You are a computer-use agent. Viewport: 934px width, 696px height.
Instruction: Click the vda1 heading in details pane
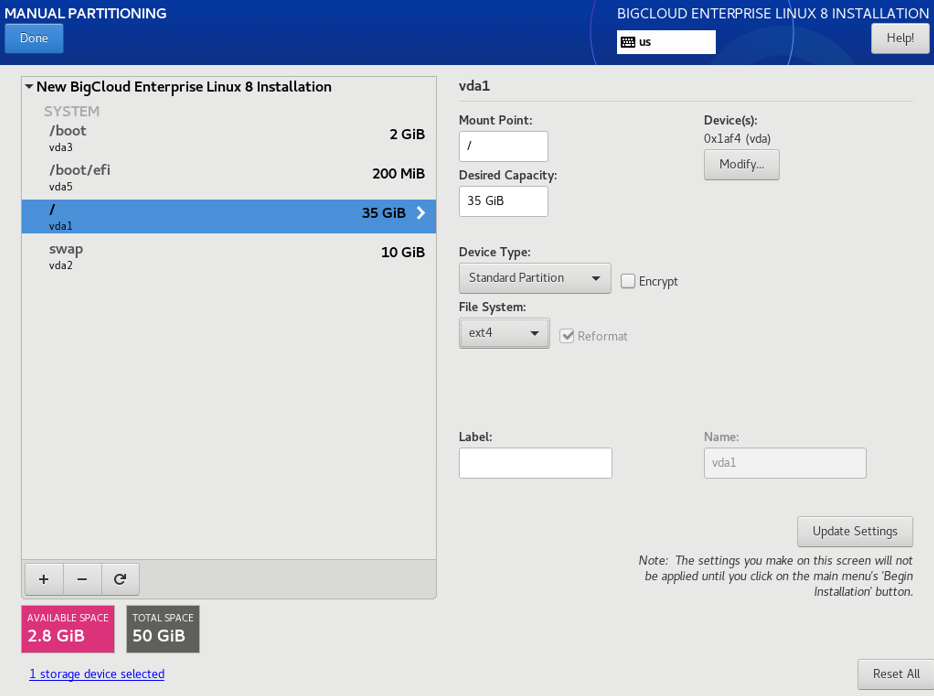point(474,86)
